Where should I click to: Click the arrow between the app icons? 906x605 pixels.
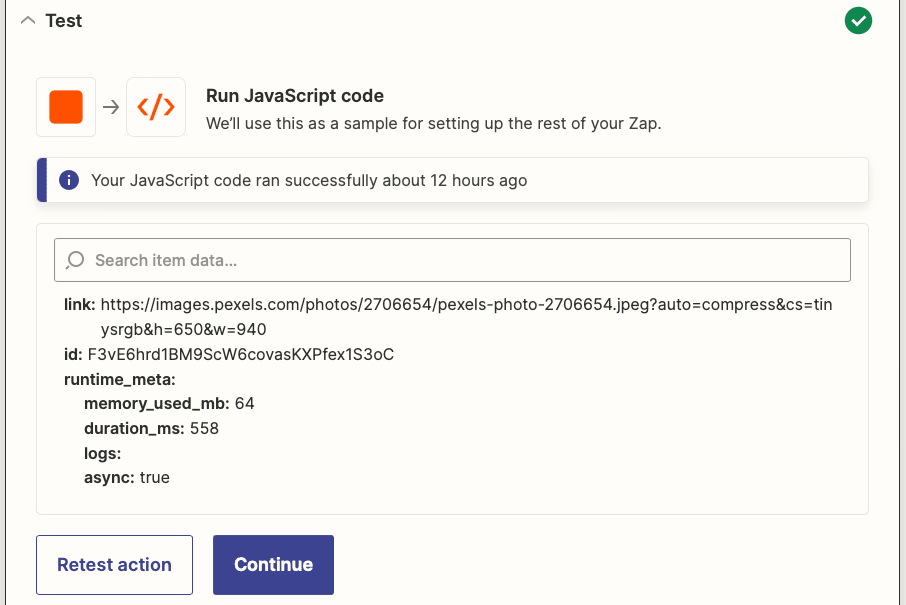pyautogui.click(x=110, y=104)
